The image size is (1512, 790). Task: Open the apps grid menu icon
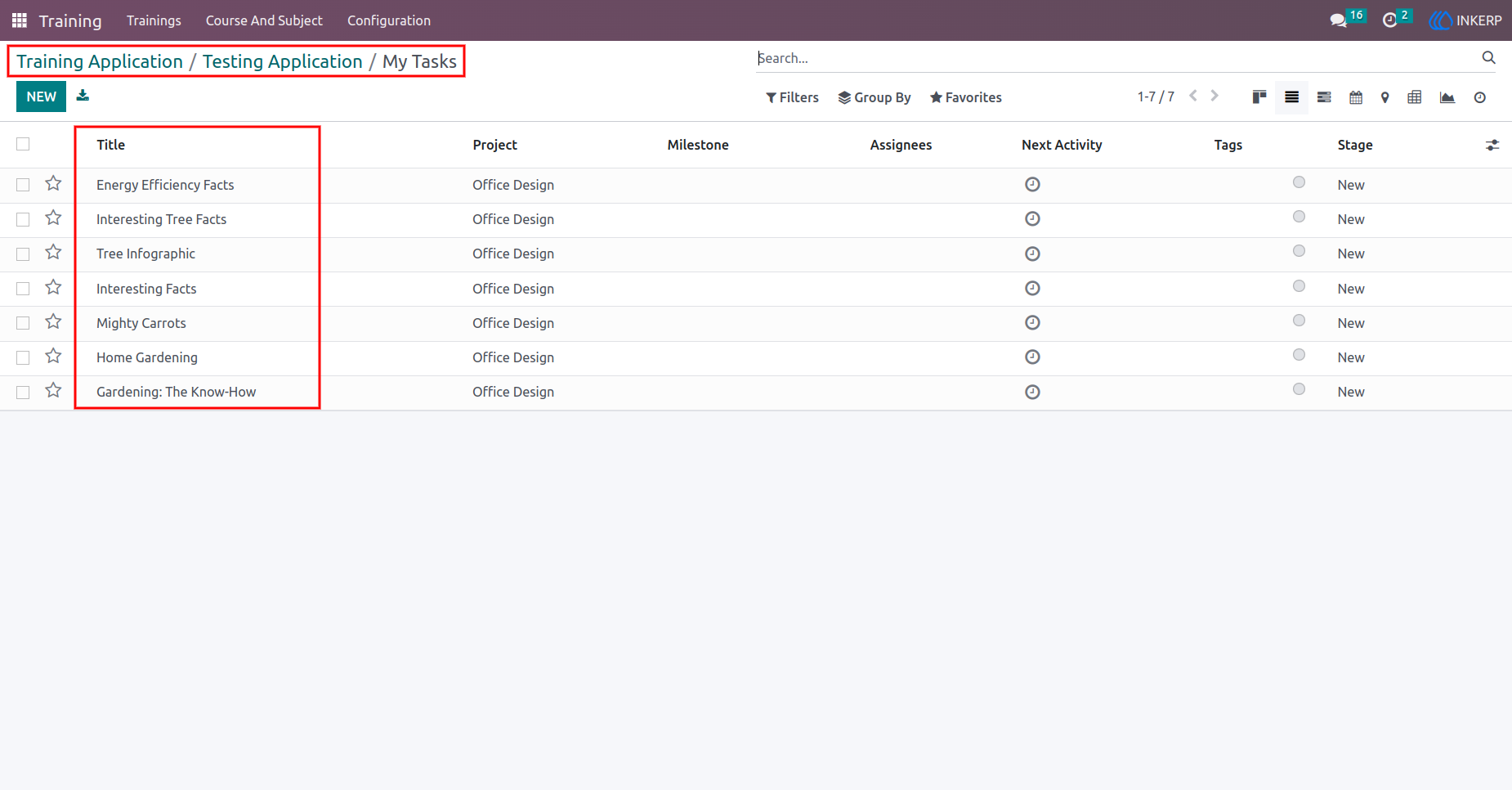point(20,20)
